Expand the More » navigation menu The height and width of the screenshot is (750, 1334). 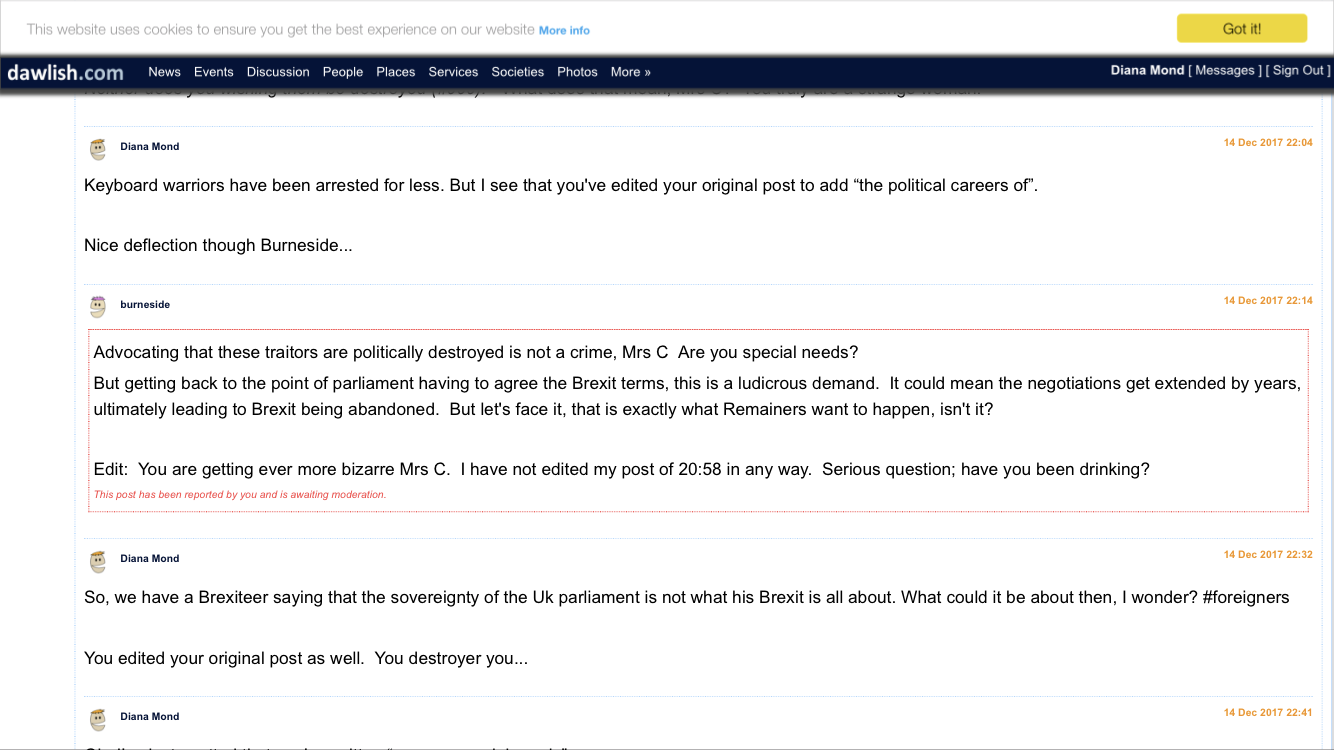[630, 72]
